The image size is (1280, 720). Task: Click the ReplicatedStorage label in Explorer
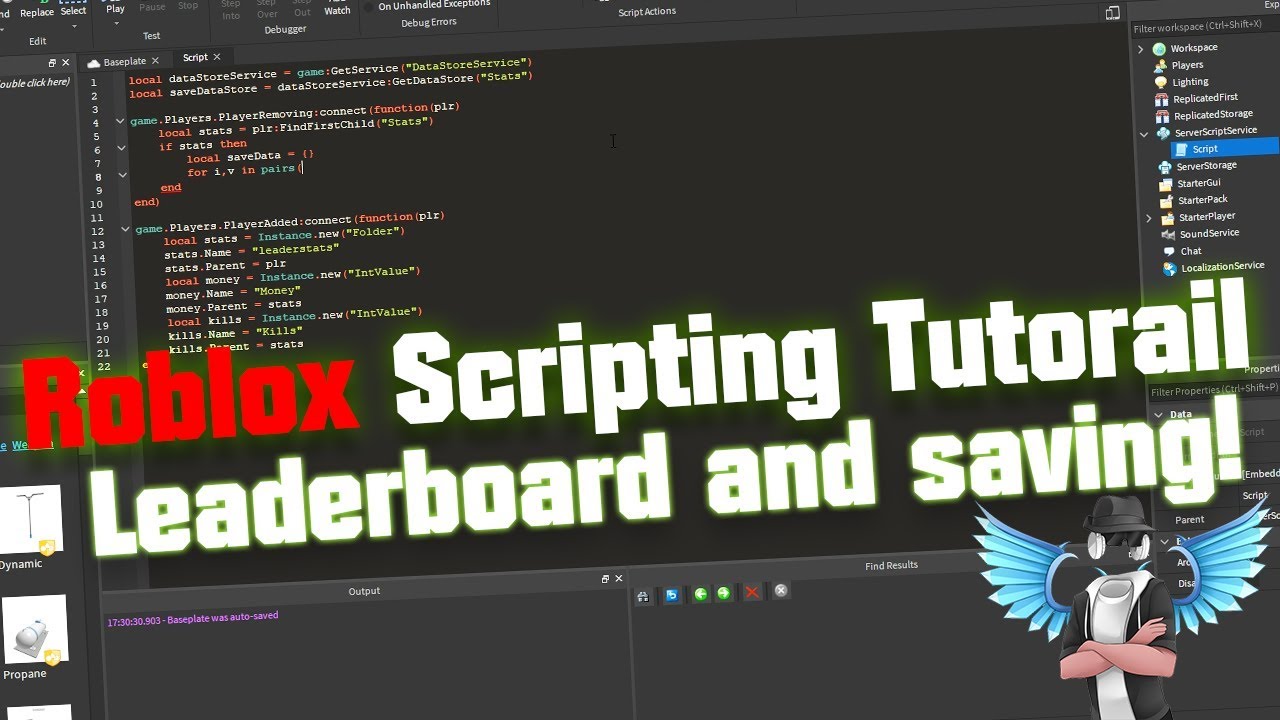pos(1213,115)
